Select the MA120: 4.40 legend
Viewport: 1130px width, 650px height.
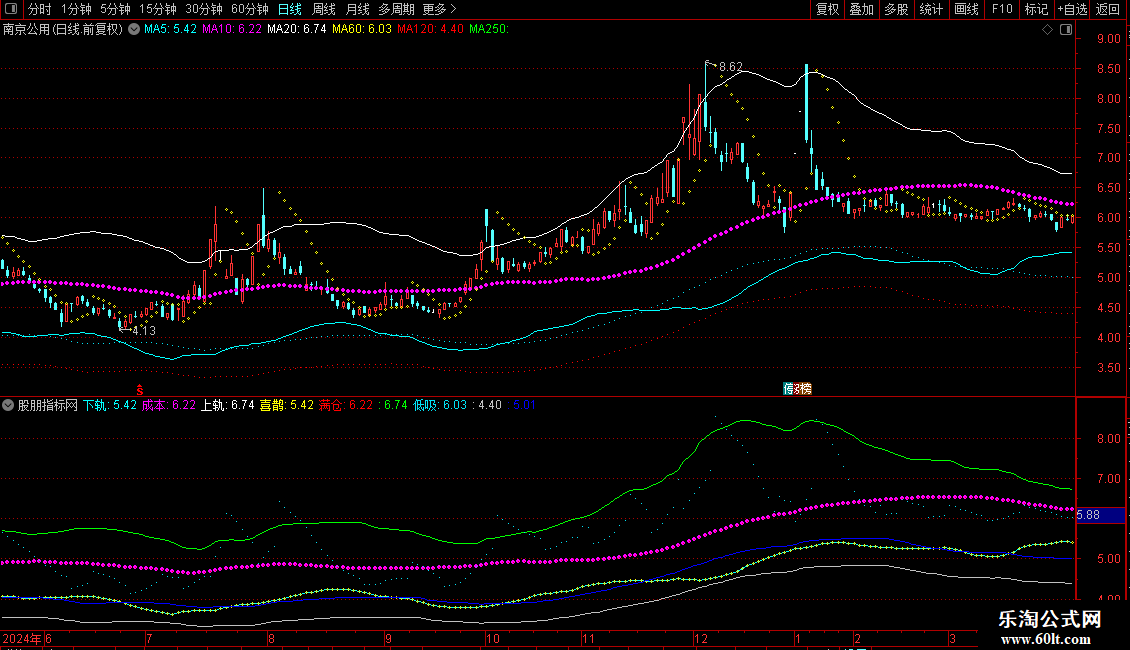tap(430, 29)
